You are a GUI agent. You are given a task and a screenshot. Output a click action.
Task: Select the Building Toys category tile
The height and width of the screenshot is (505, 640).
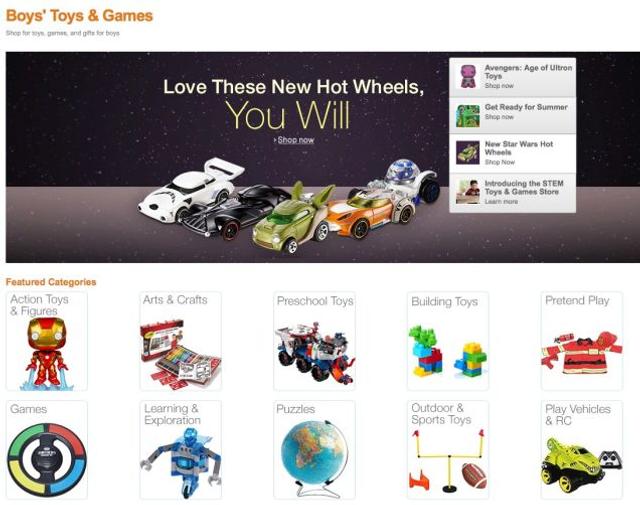pyautogui.click(x=448, y=341)
